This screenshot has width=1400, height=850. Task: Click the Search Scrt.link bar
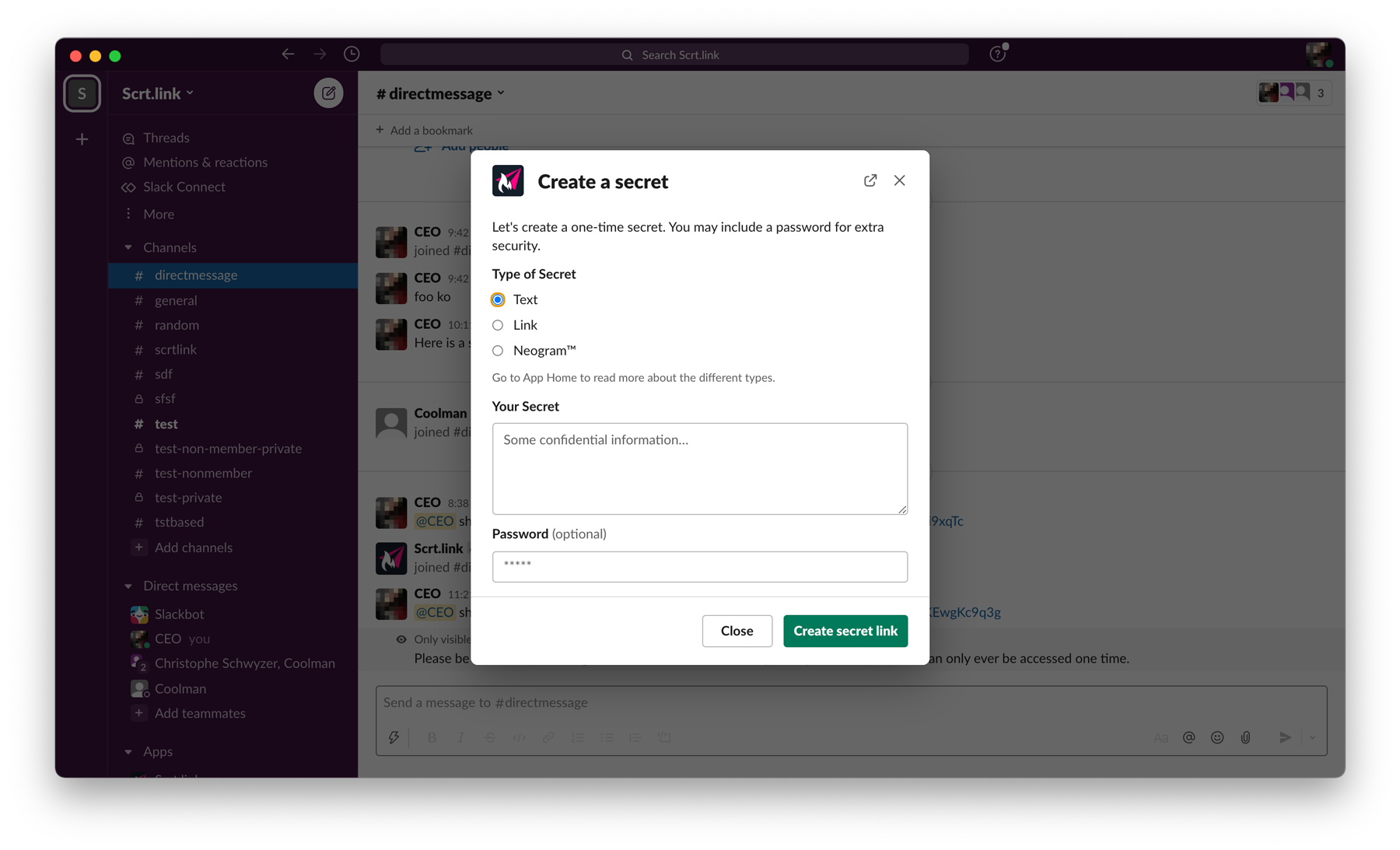[x=674, y=54]
